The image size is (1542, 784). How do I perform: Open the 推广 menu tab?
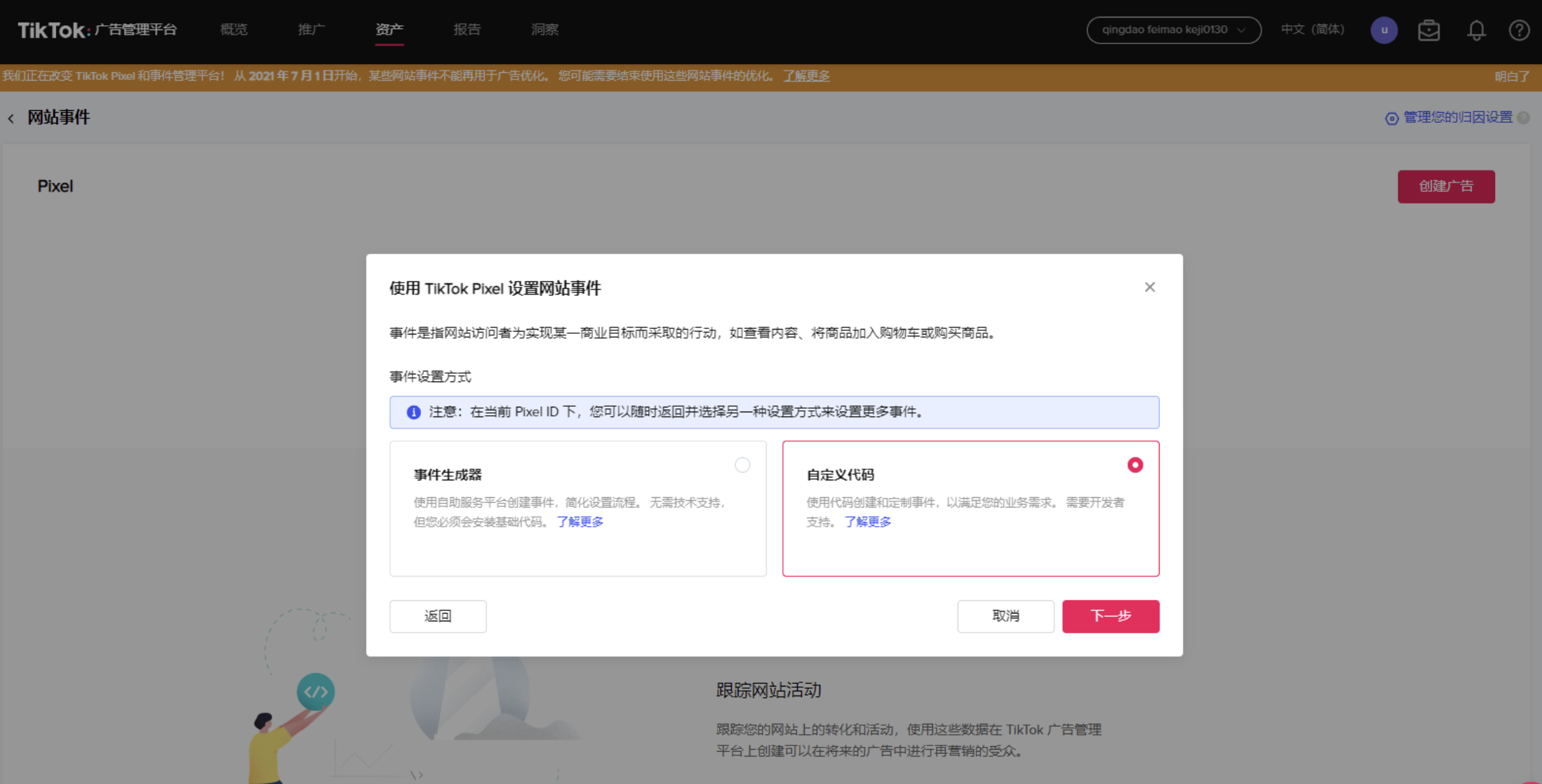311,29
